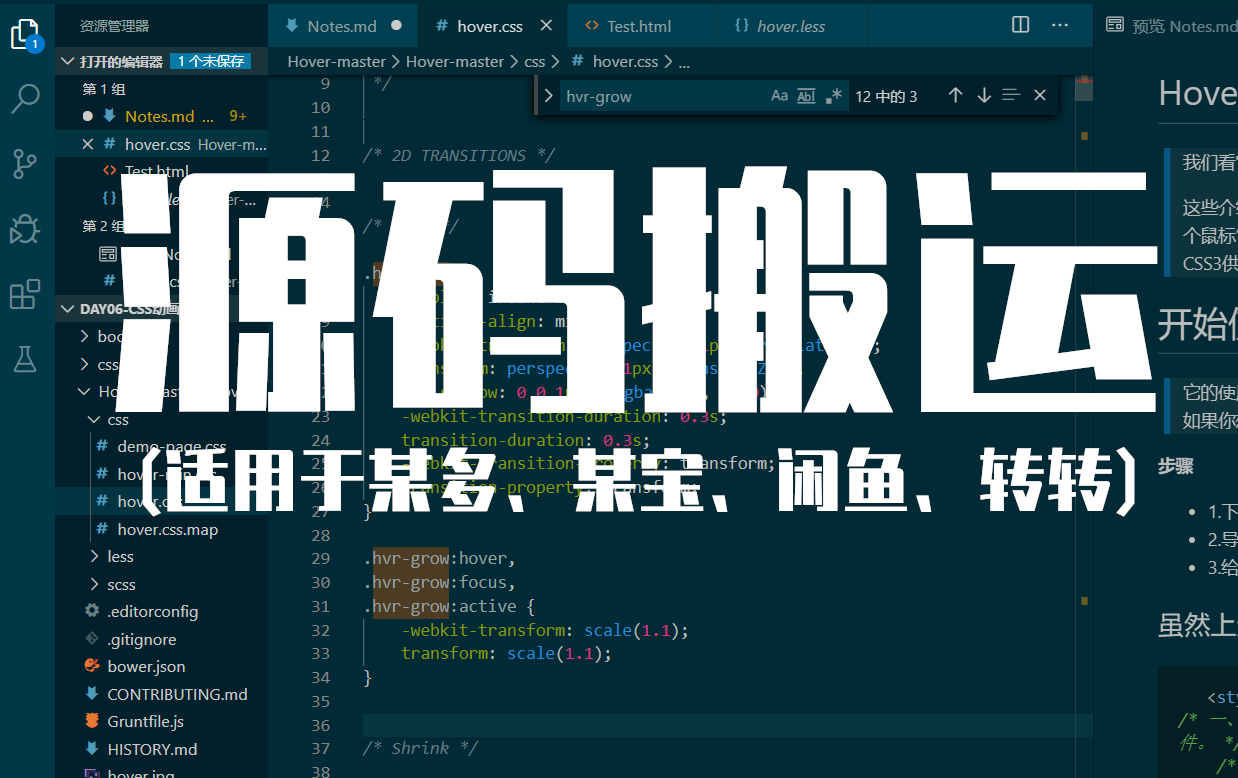The width and height of the screenshot is (1238, 778).
Task: Open the Extensions view icon
Action: (x=25, y=295)
